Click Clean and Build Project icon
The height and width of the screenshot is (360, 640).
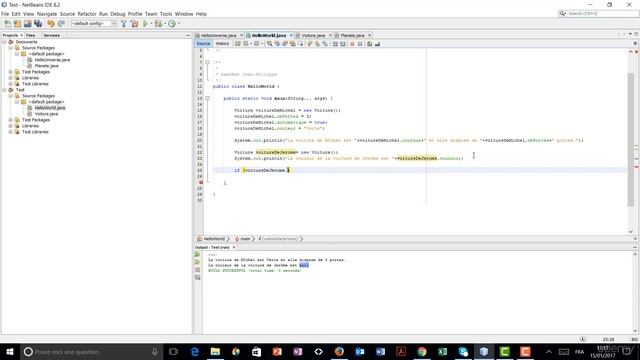(134, 24)
